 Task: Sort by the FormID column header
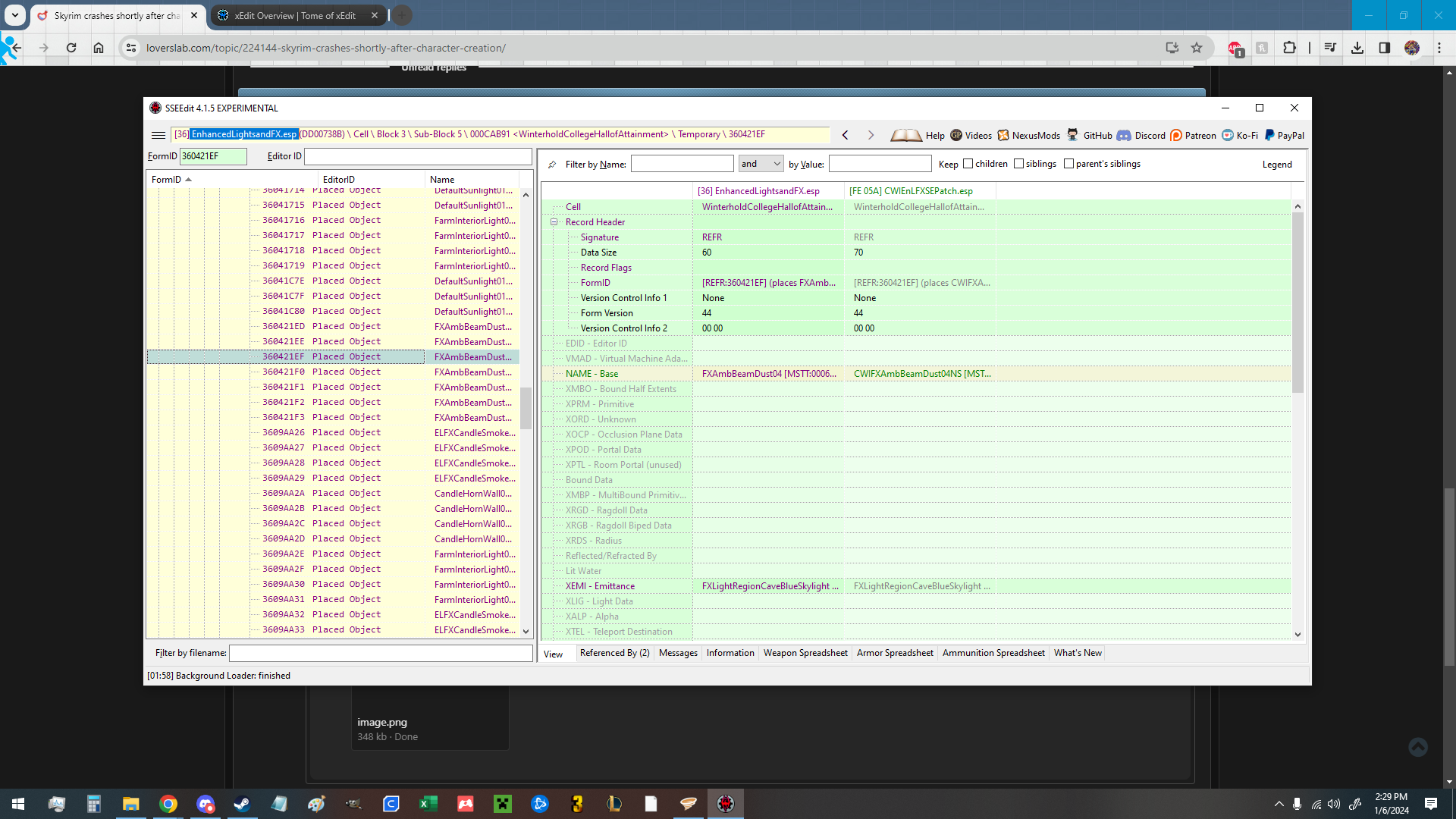pos(167,180)
